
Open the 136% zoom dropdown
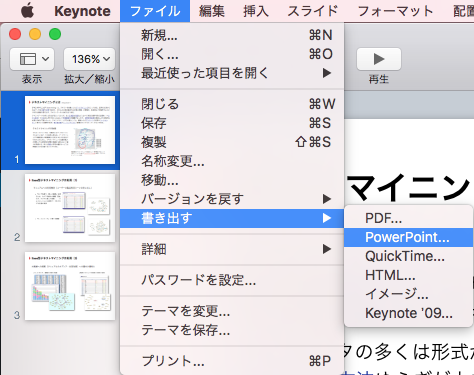tap(89, 59)
